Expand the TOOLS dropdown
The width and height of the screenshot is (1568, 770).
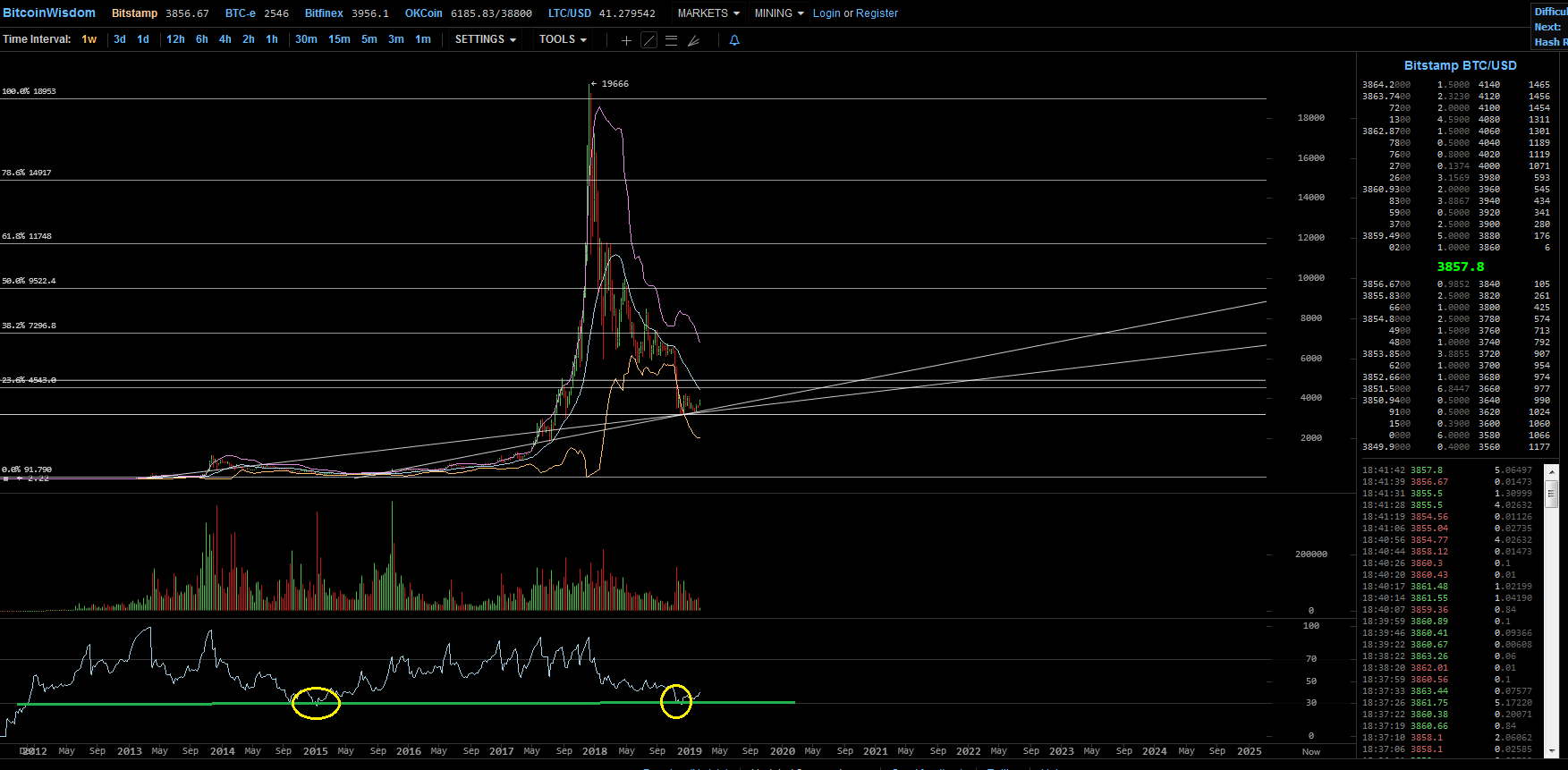coord(563,39)
